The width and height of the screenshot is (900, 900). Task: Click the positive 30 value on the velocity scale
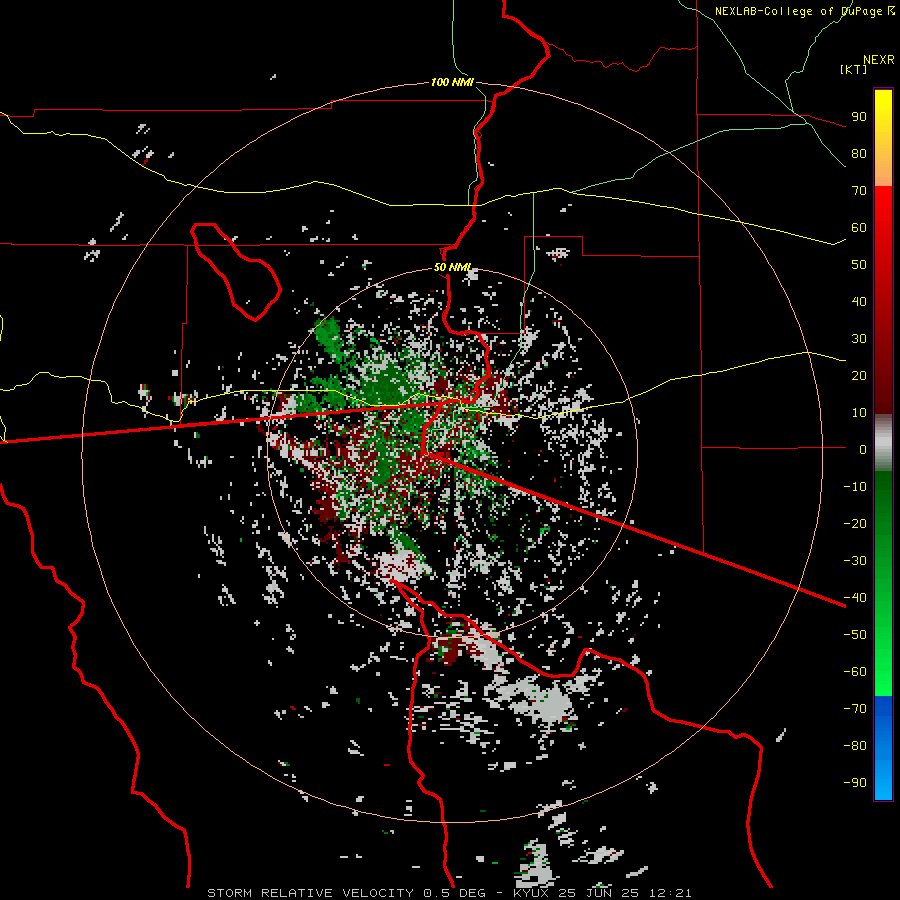tap(859, 339)
